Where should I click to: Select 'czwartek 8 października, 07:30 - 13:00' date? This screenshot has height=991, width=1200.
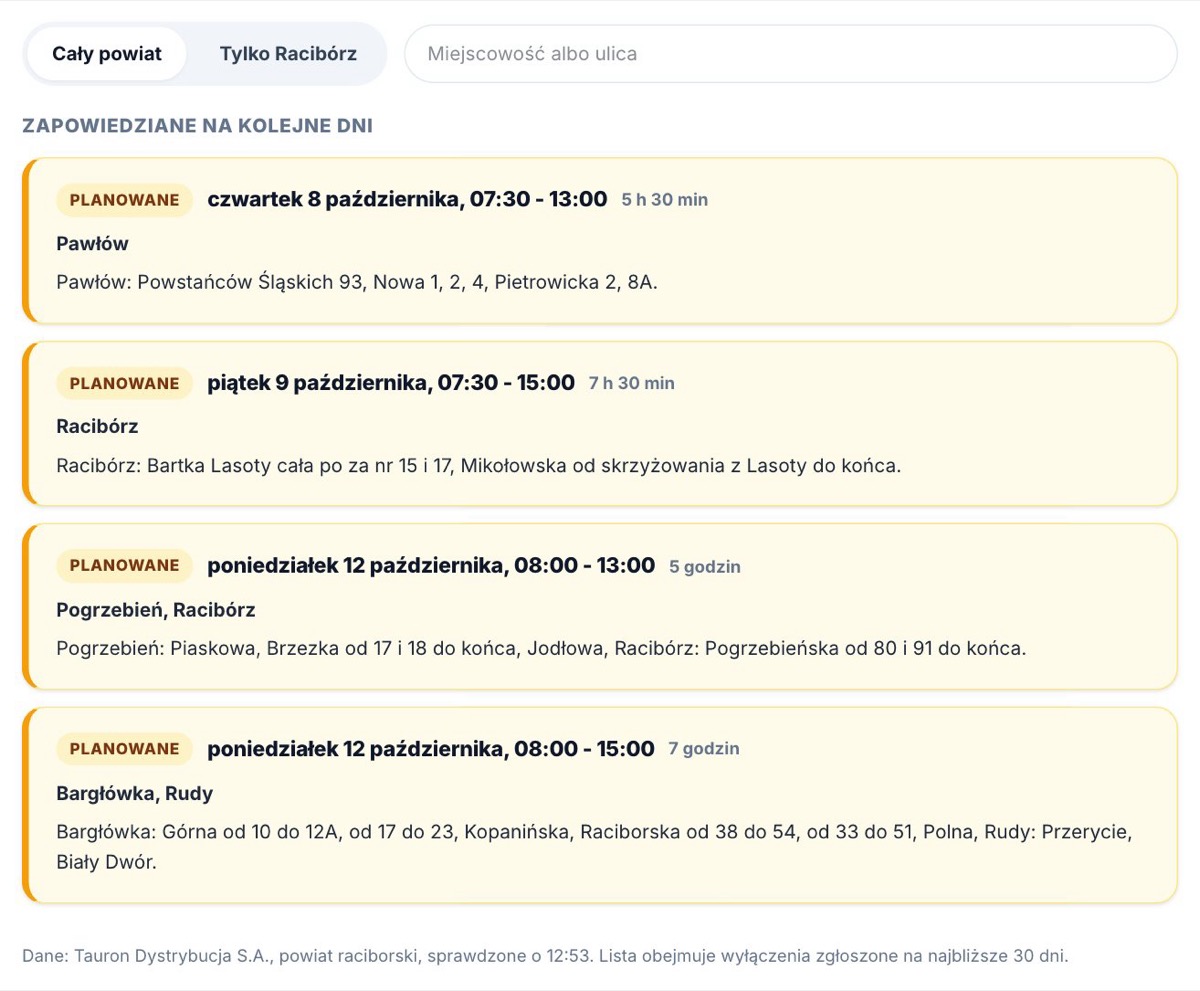[x=407, y=199]
